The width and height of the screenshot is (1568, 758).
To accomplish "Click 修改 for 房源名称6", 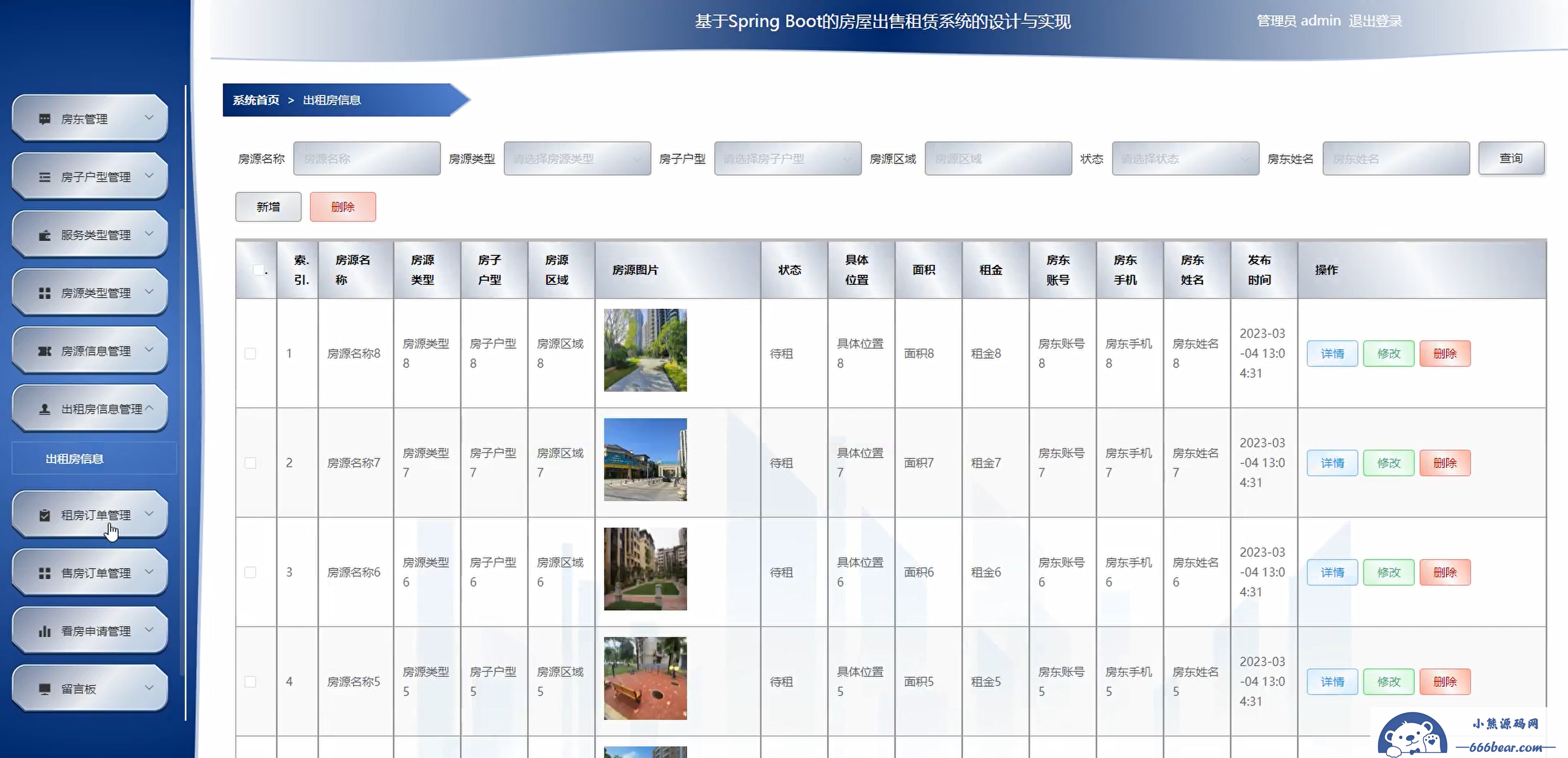I will pos(1388,572).
